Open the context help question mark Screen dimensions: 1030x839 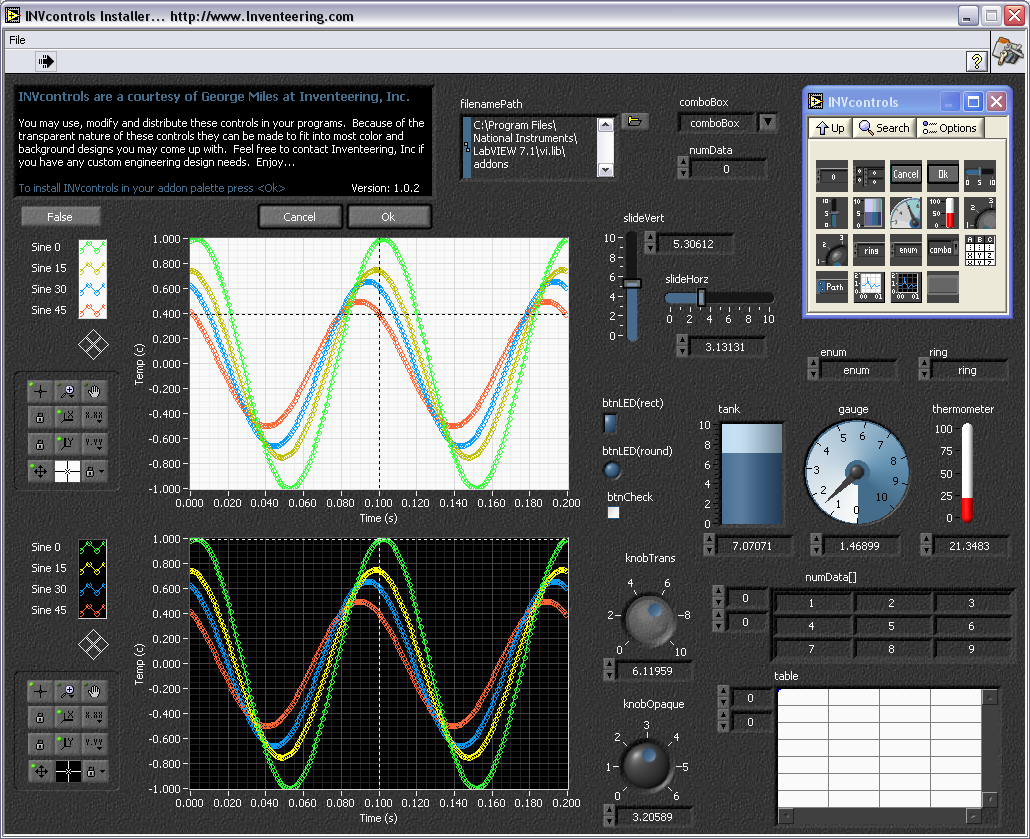(976, 61)
